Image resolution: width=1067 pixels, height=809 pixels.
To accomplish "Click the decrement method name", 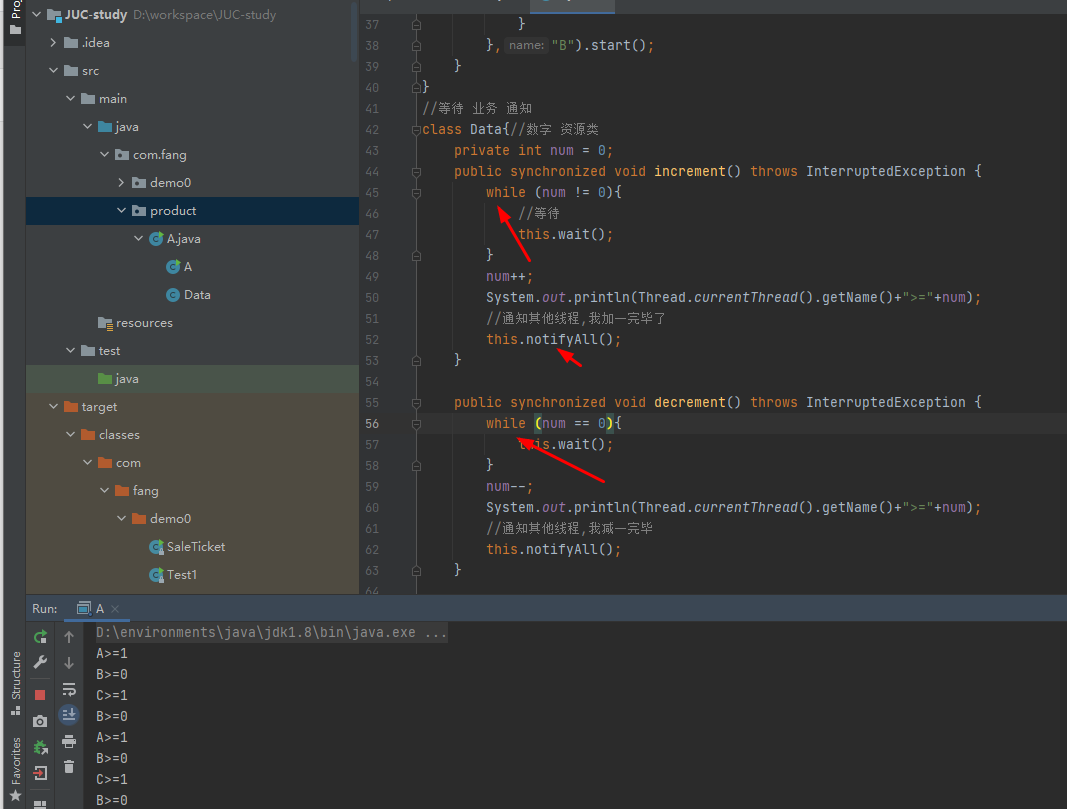I will click(x=690, y=402).
